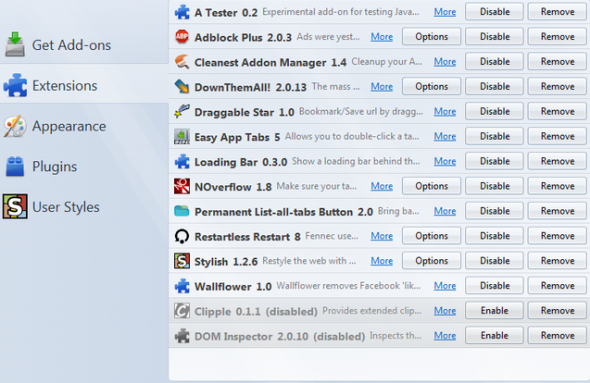Select the 'Restartless Restart 8' extension name
The image size is (590, 383).
pos(247,237)
